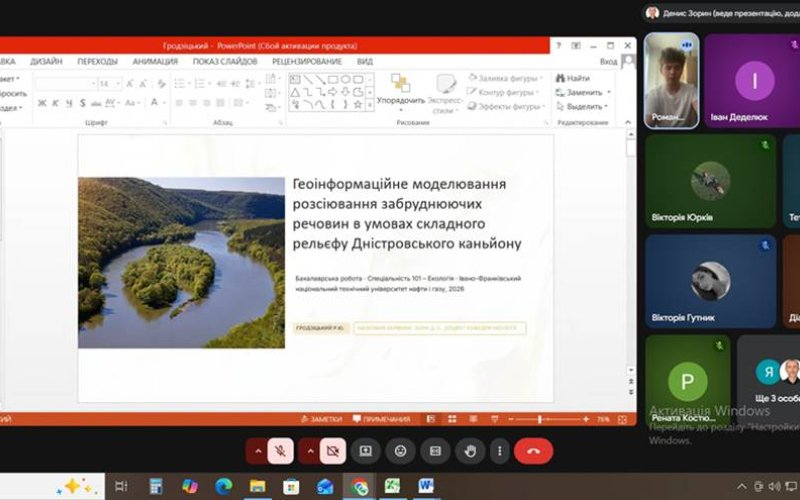Start slideshow from status bar icon

494,419
